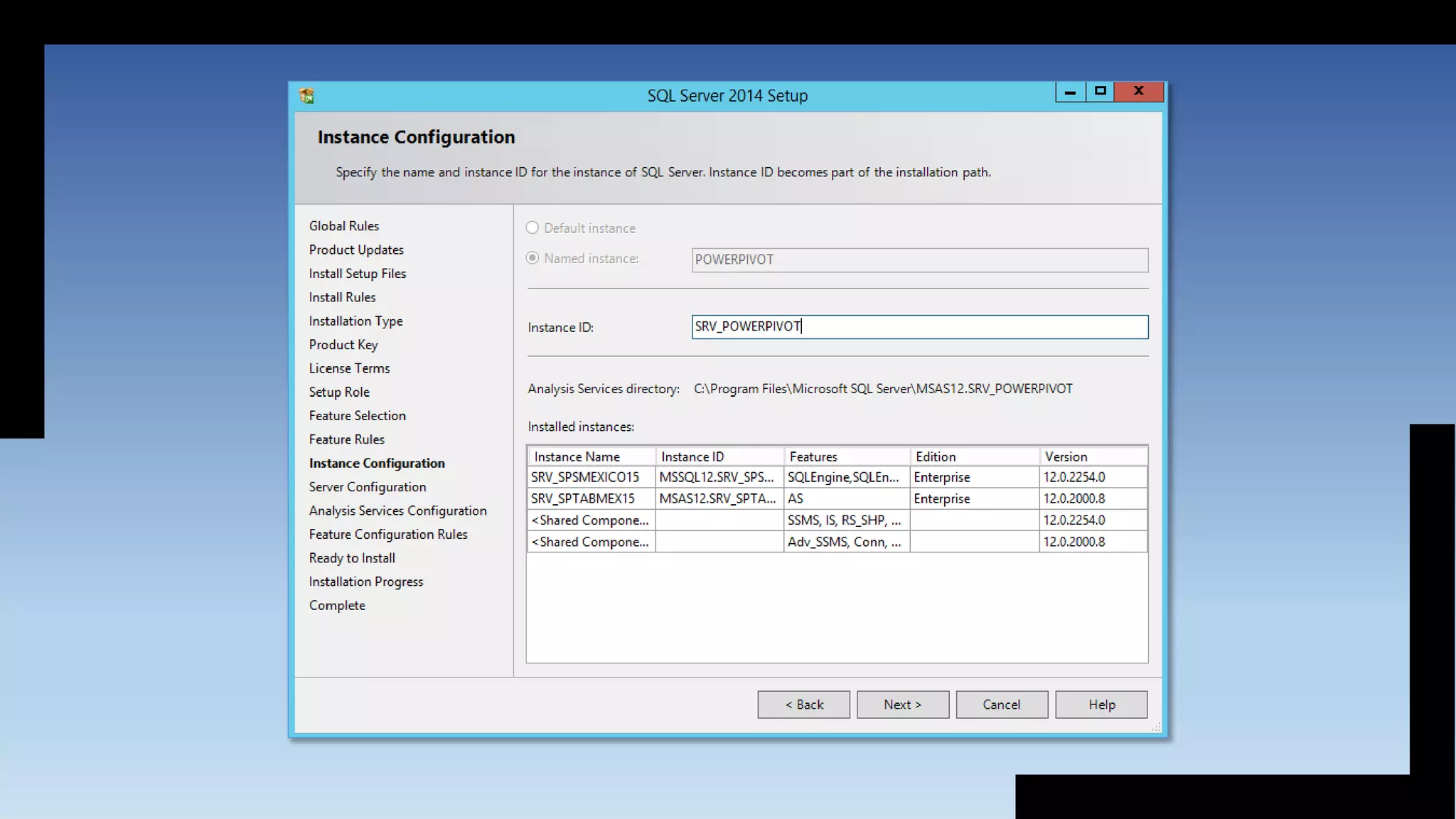Open Help for instance configuration
The width and height of the screenshot is (1456, 819).
pyautogui.click(x=1101, y=705)
